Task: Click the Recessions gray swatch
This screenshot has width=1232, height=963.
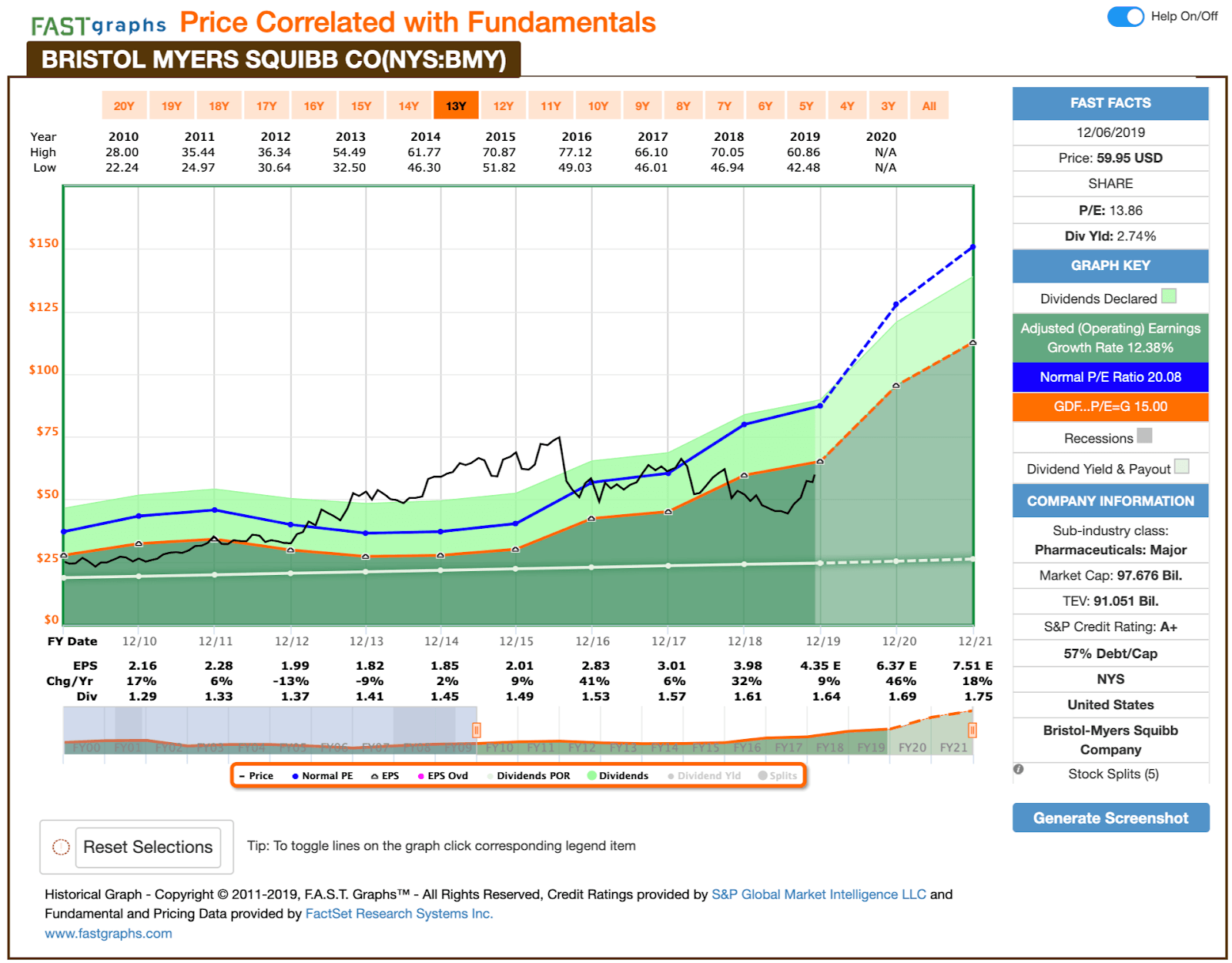Action: point(1144,436)
